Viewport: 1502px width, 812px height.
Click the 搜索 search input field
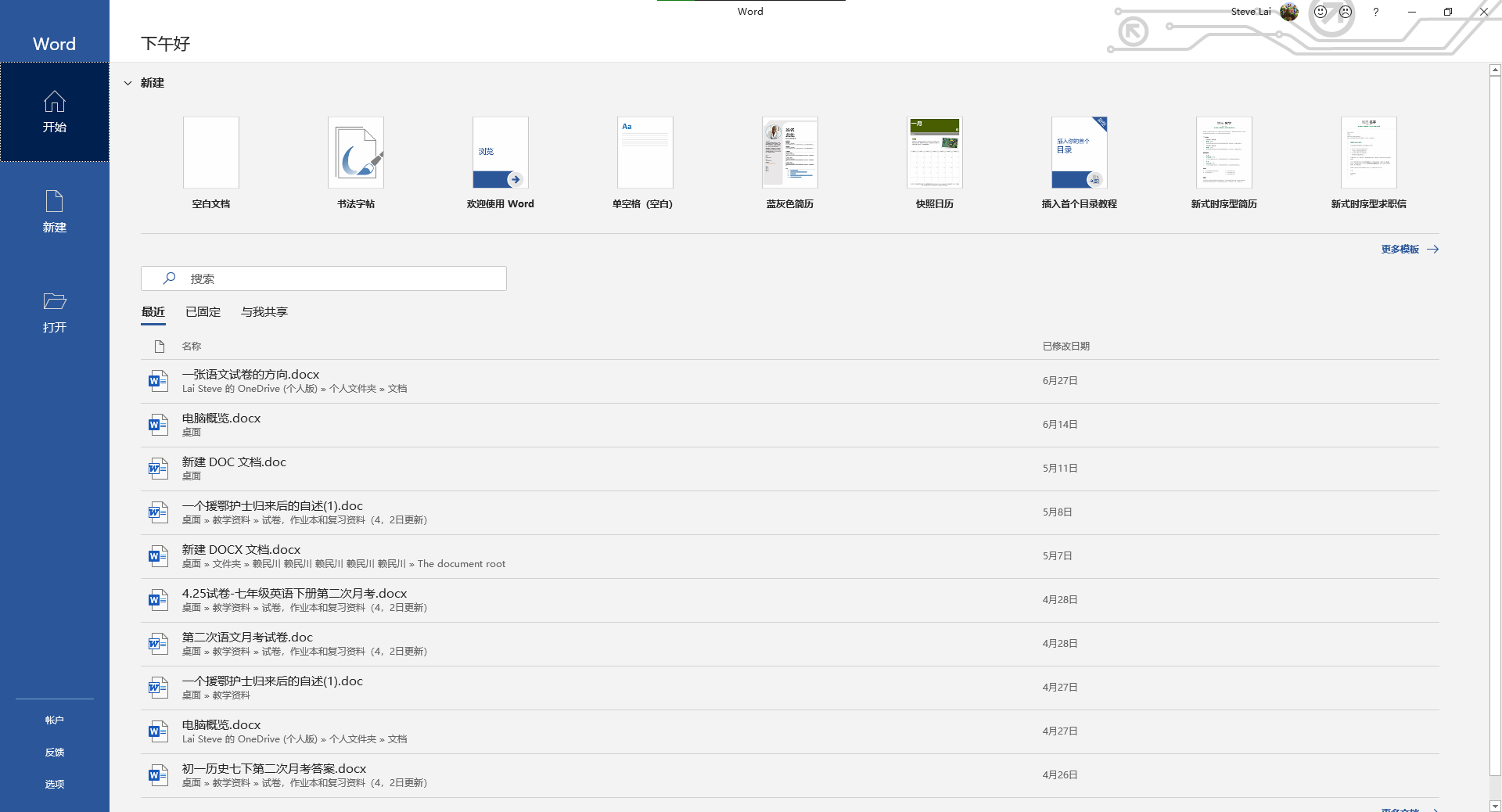(x=324, y=278)
